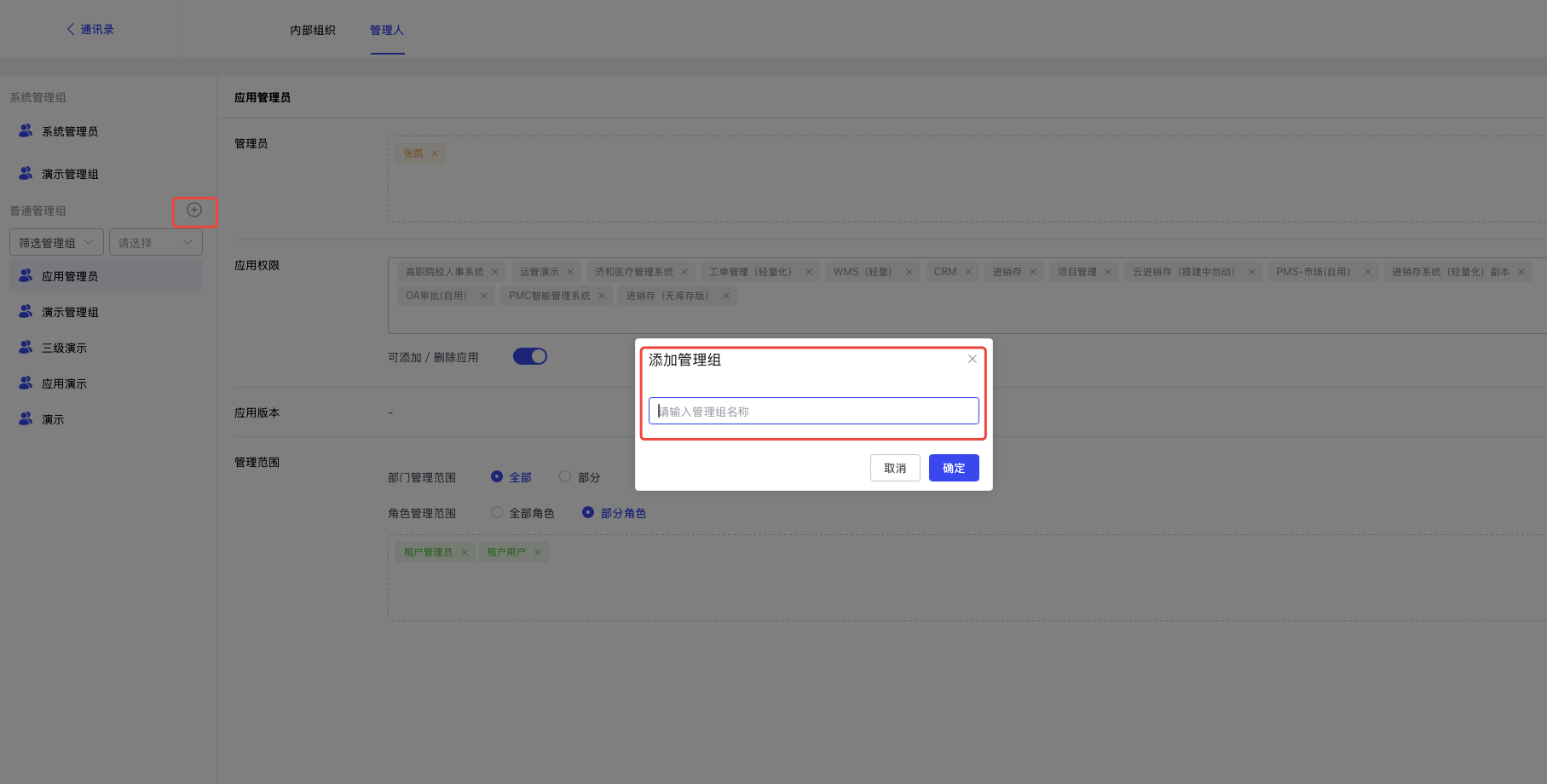1547x784 pixels.
Task: Remove OA审批(自用) app tag
Action: [x=484, y=297]
